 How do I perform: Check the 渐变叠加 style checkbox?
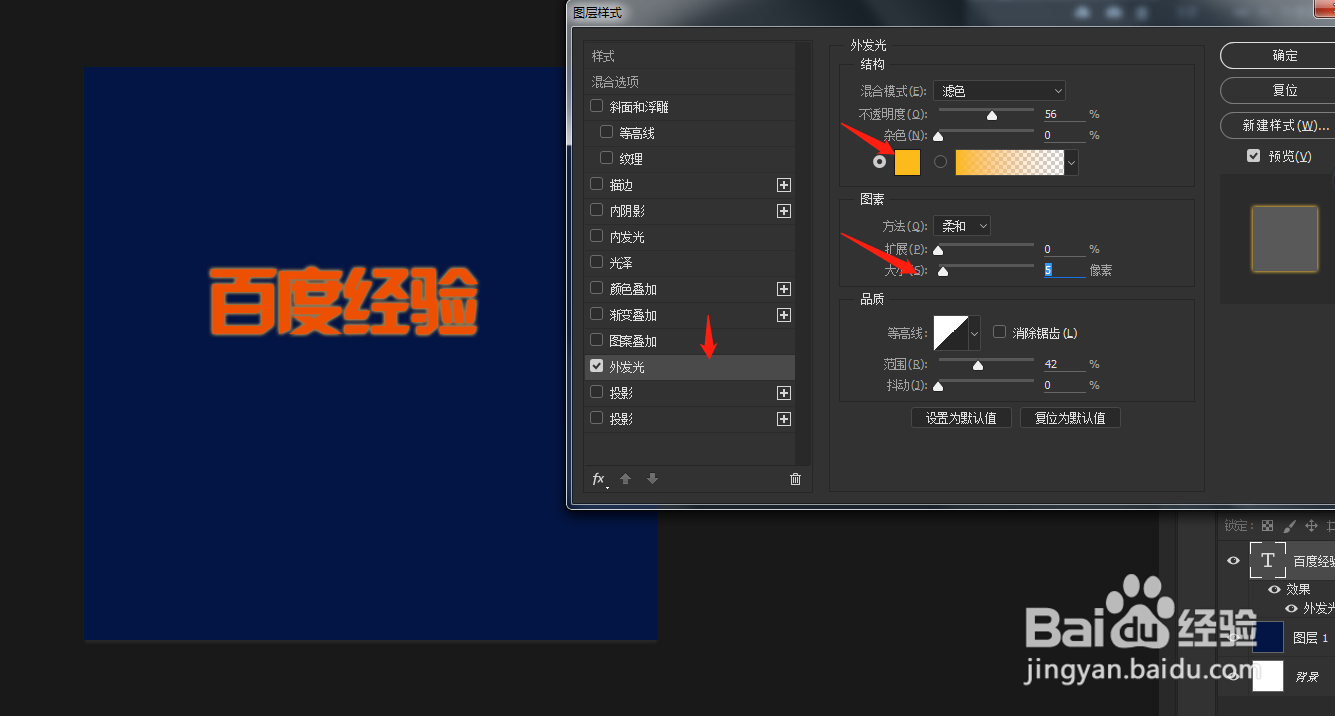point(597,314)
